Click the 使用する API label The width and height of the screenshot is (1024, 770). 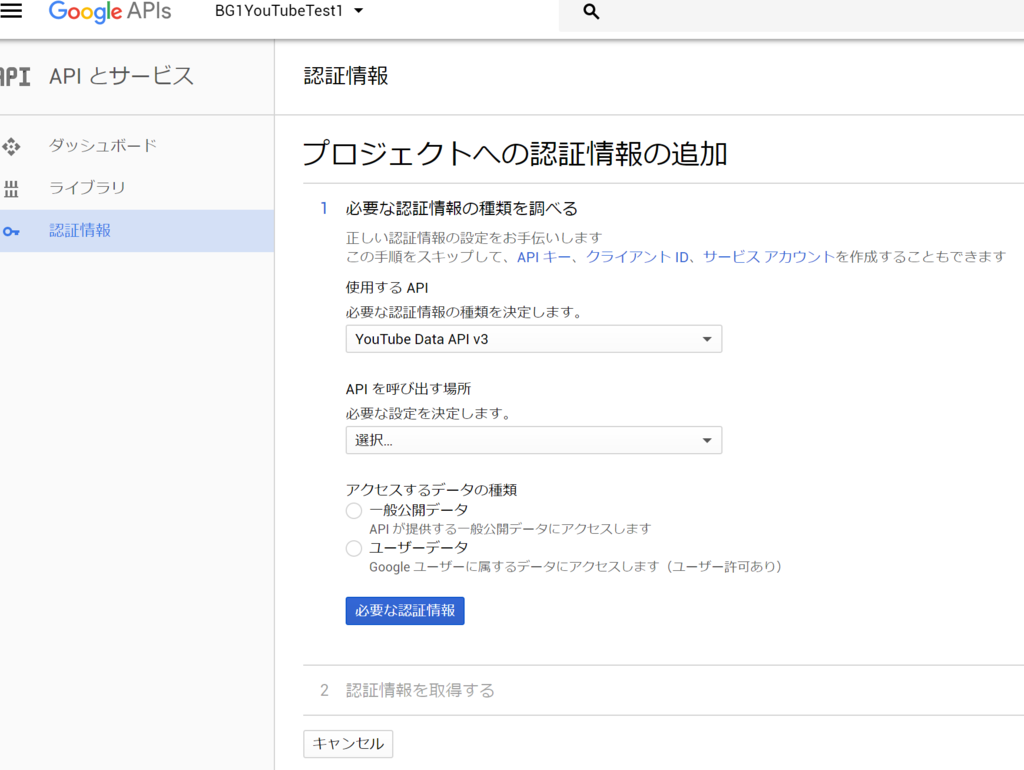[387, 288]
